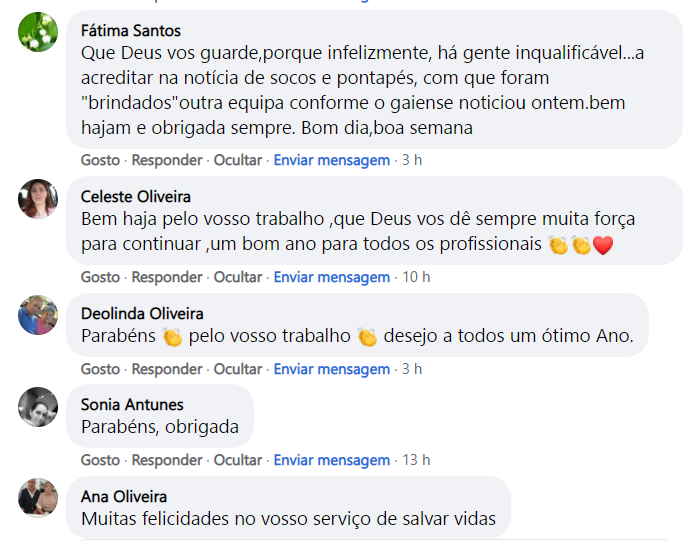
Task: Click the name Celeste Oliveira
Action: (136, 197)
